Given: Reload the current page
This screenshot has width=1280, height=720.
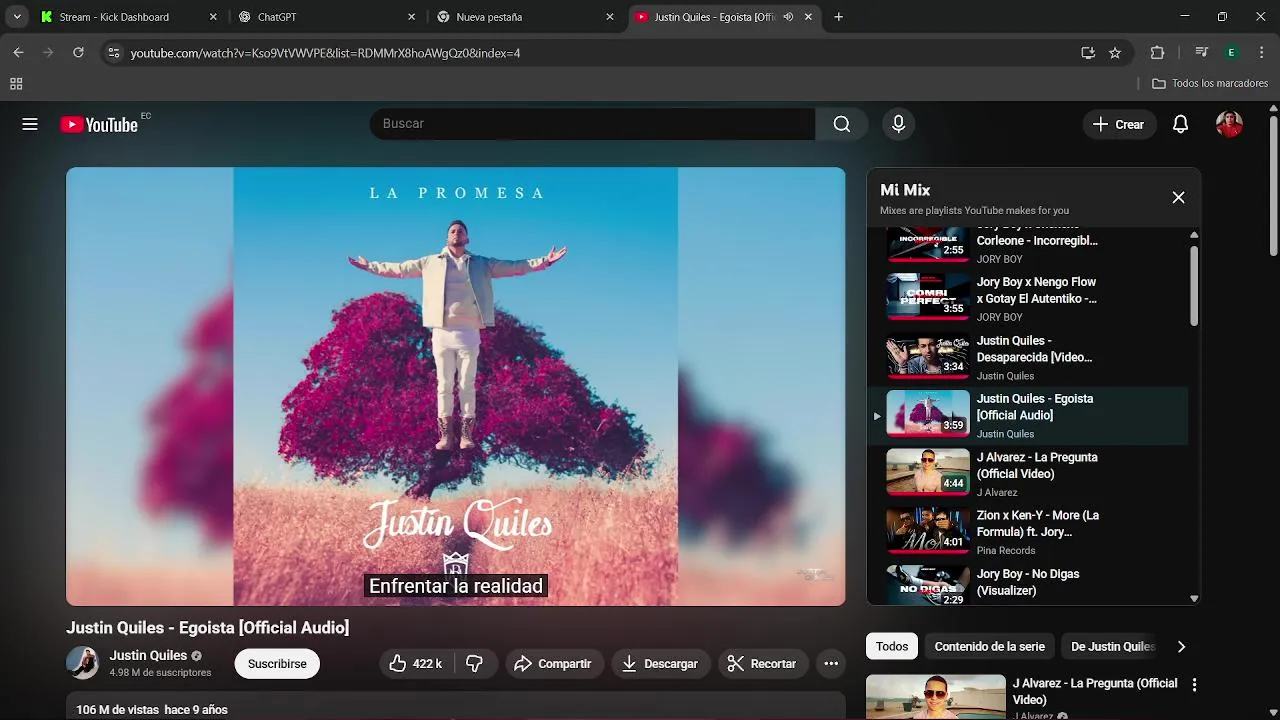Looking at the screenshot, I should 78,53.
